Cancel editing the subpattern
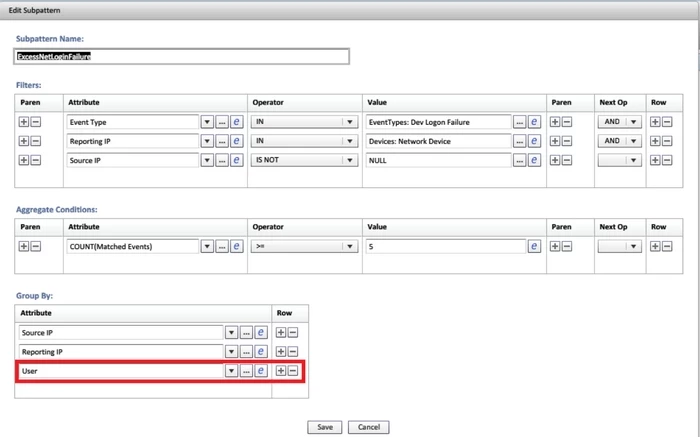The image size is (700, 437). pyautogui.click(x=369, y=427)
